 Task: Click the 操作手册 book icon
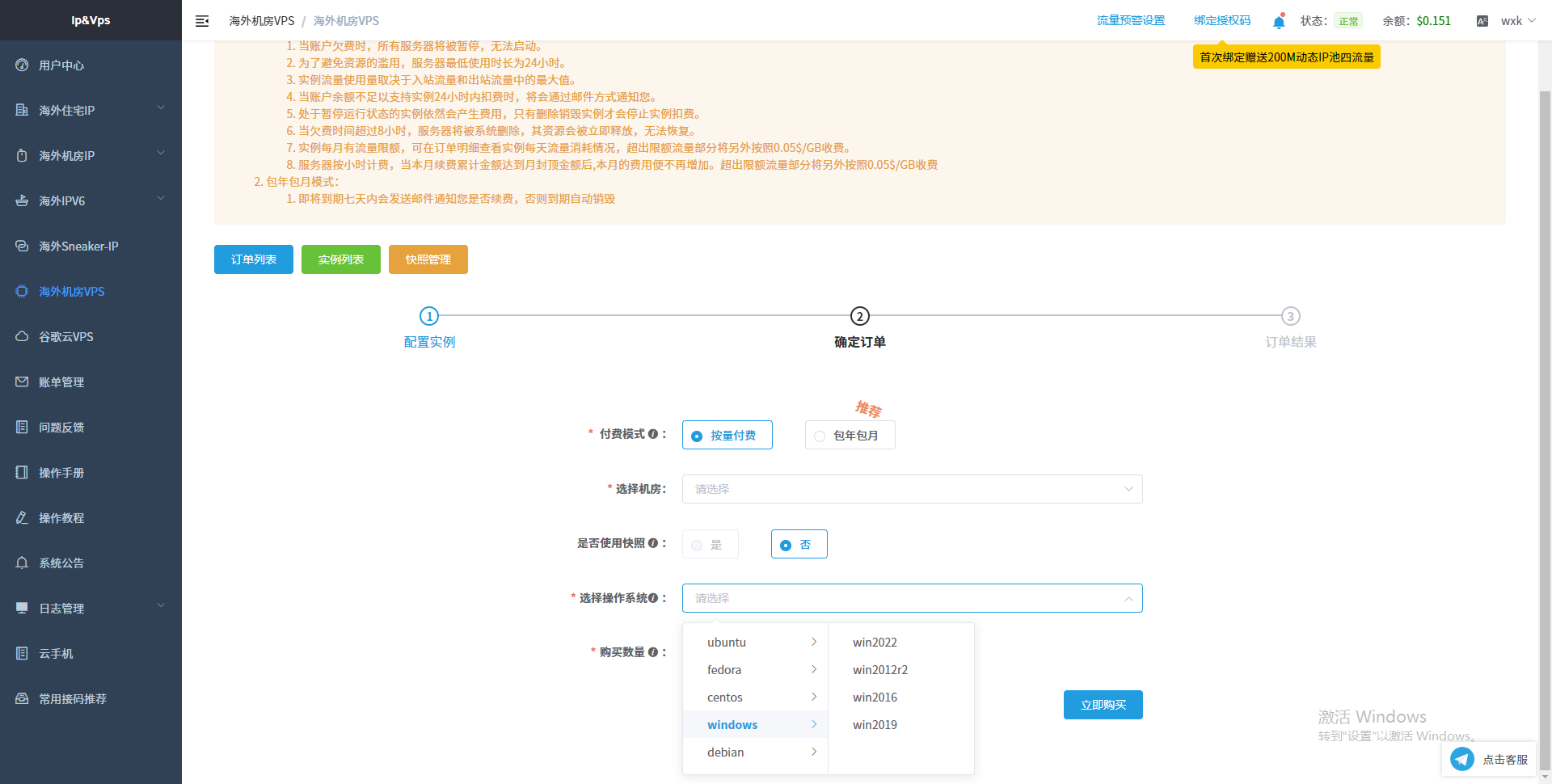[22, 472]
